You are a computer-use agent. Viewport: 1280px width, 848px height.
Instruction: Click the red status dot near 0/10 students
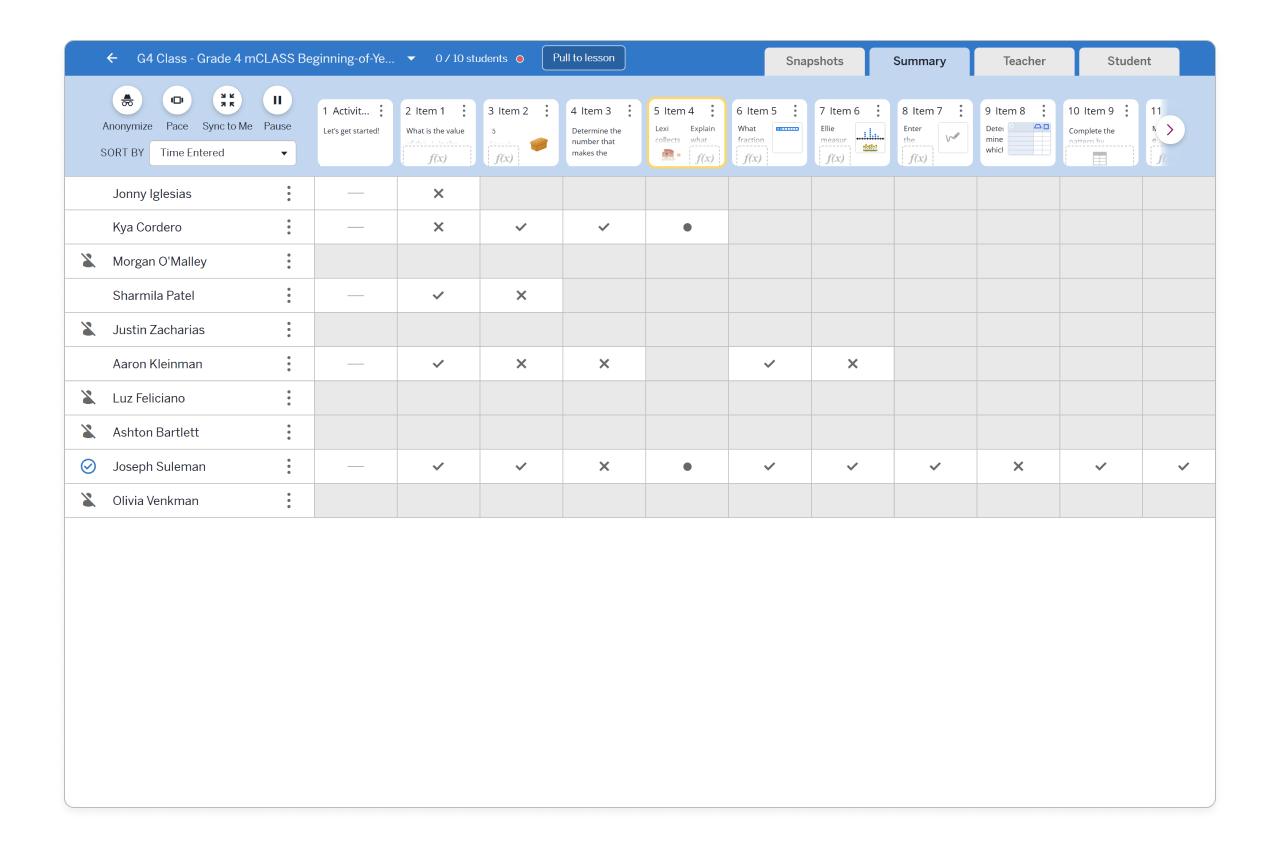pyautogui.click(x=519, y=58)
